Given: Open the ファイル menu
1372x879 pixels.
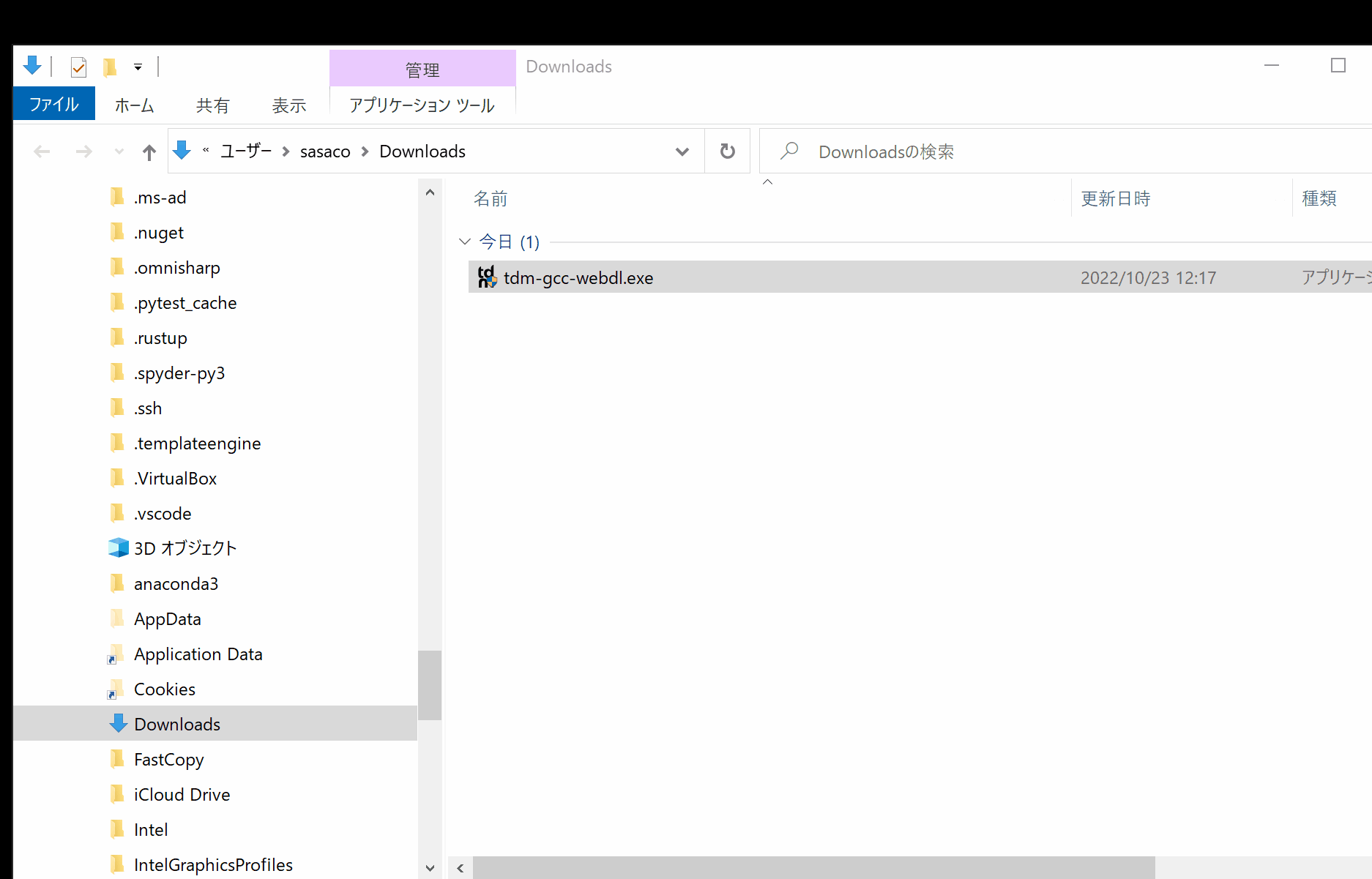Looking at the screenshot, I should (x=53, y=103).
